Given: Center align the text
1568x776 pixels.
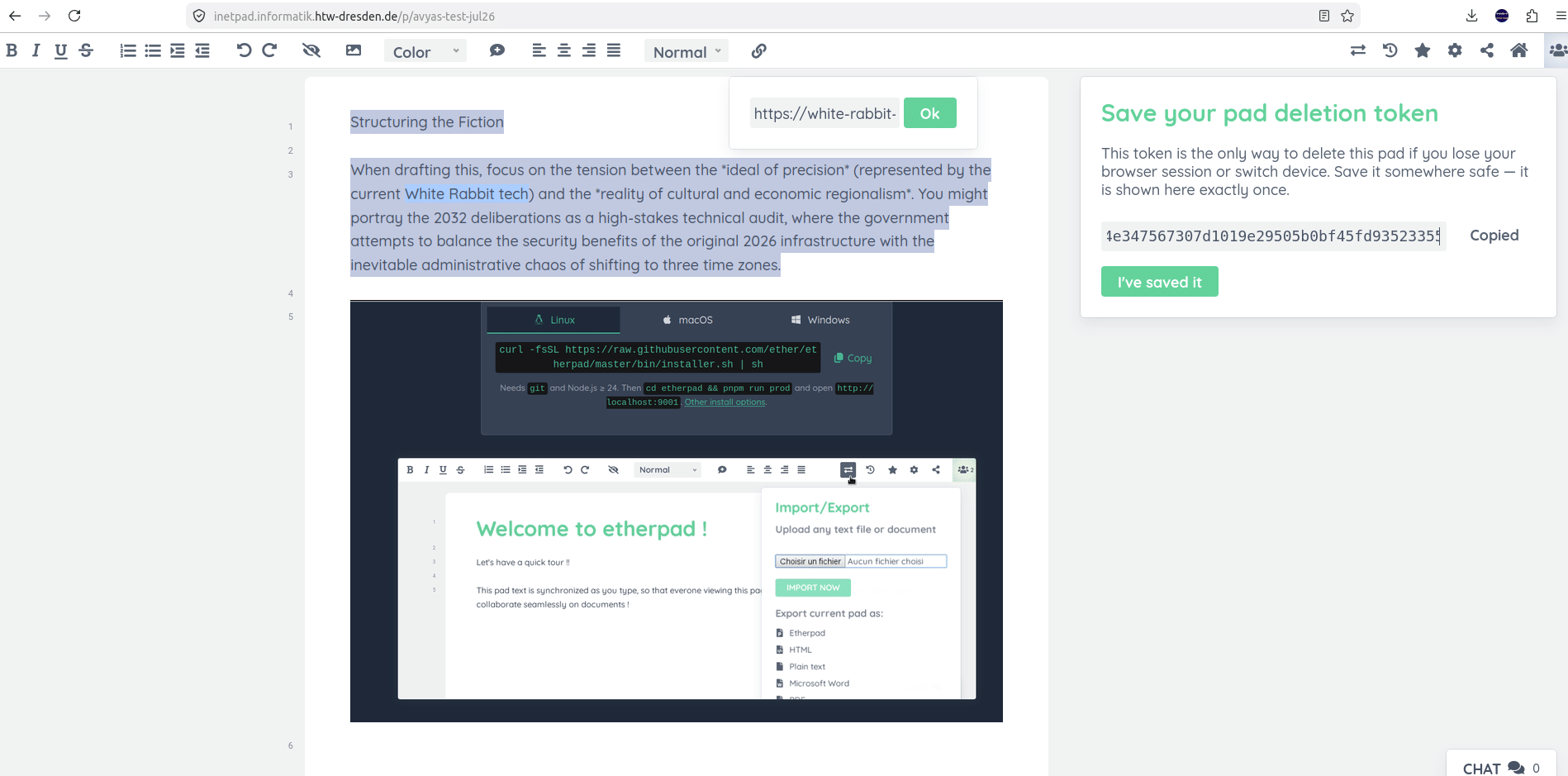Looking at the screenshot, I should [564, 50].
